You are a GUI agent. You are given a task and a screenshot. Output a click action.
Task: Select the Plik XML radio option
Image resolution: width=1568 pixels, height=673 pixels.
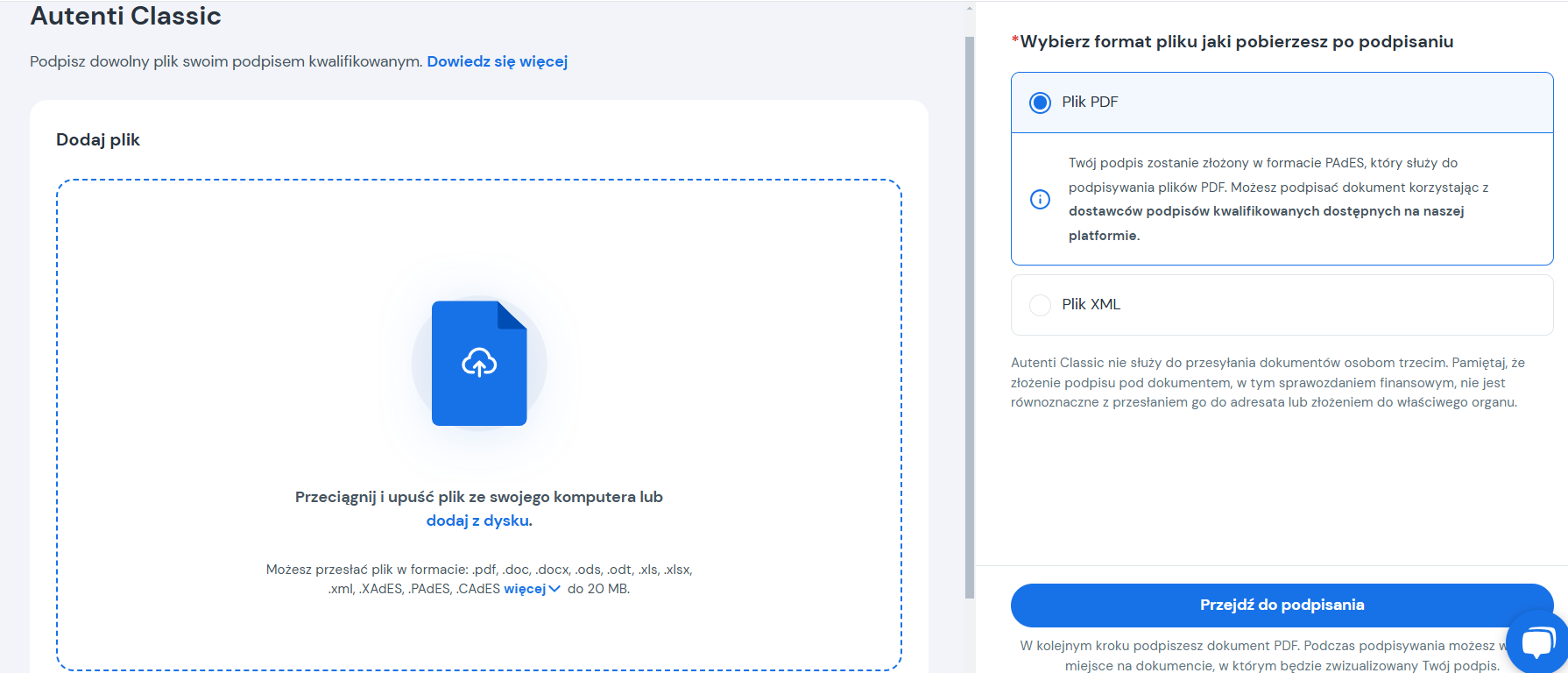1040,305
